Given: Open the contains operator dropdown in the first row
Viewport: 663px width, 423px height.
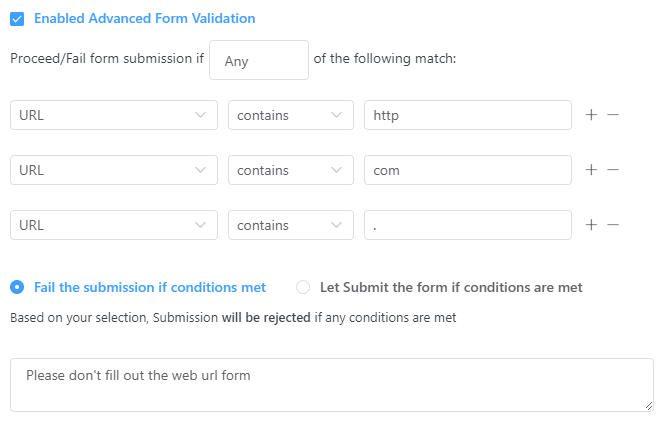Looking at the screenshot, I should [290, 115].
